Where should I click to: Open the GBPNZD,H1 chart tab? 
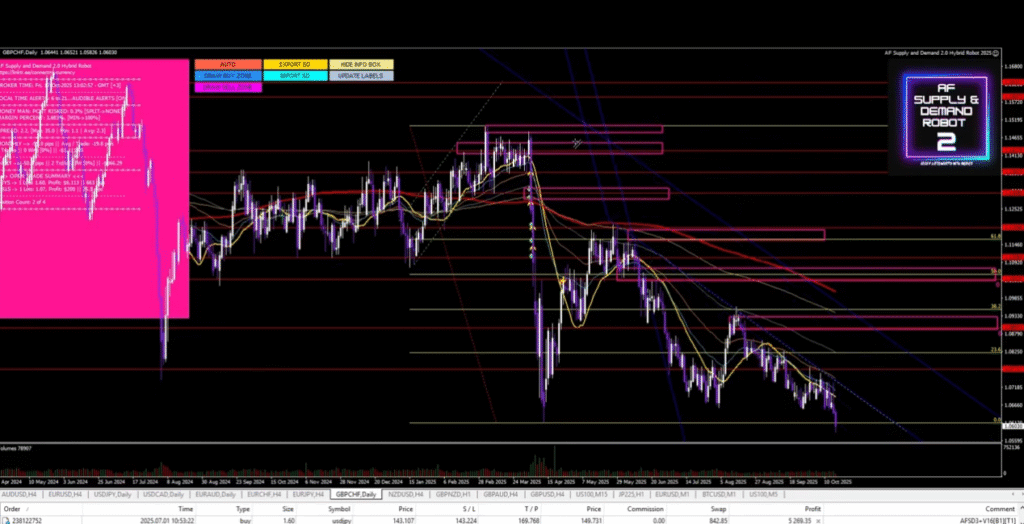(453, 495)
